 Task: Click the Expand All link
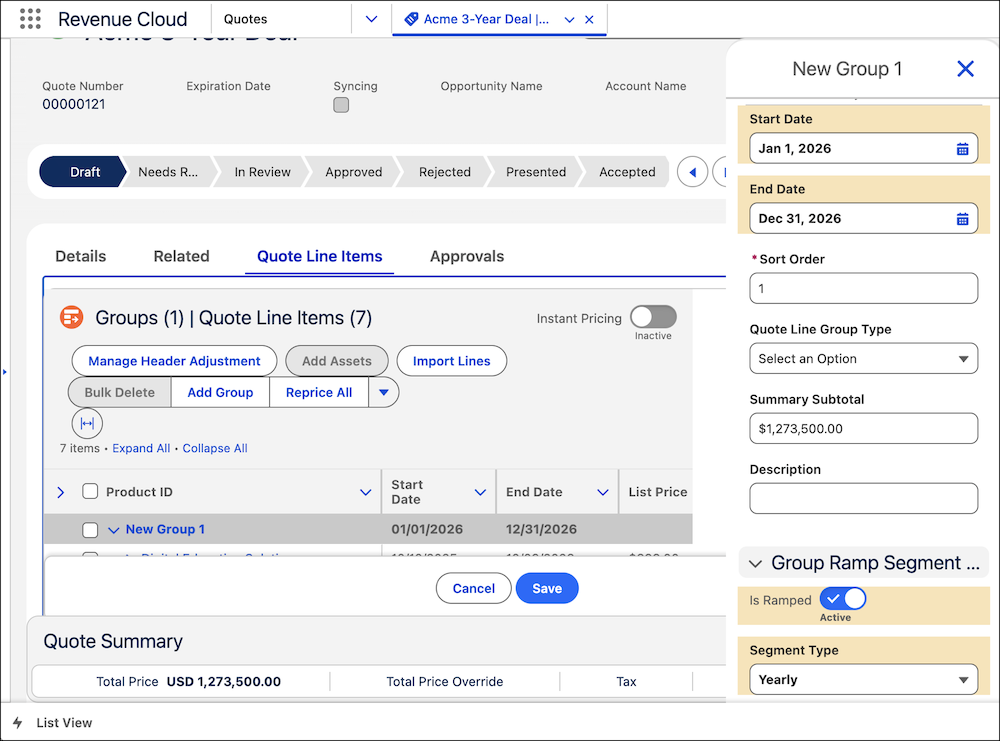(x=141, y=448)
